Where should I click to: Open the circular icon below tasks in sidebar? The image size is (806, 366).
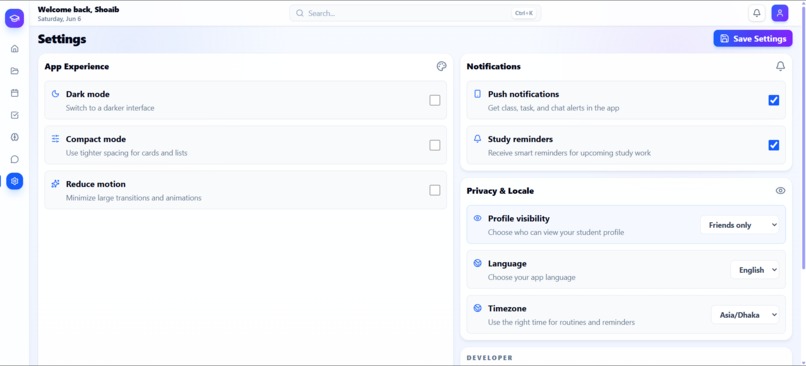14,137
